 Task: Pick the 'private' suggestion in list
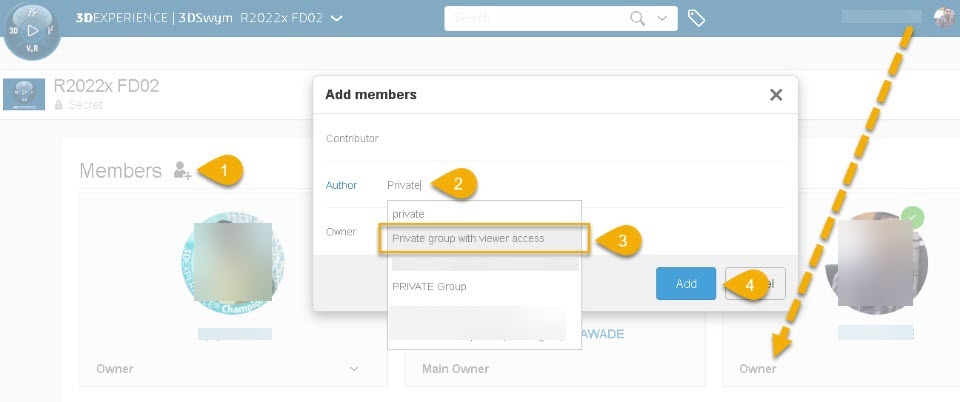point(408,214)
